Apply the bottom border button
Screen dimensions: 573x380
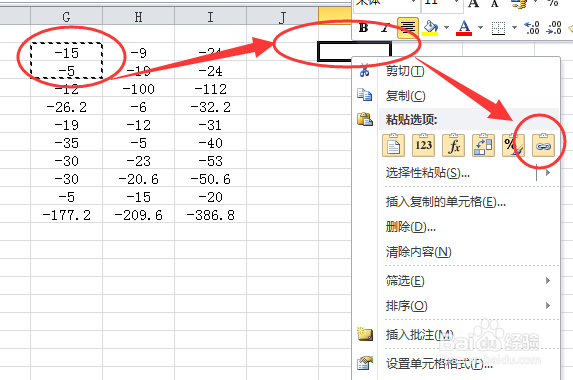pos(498,28)
